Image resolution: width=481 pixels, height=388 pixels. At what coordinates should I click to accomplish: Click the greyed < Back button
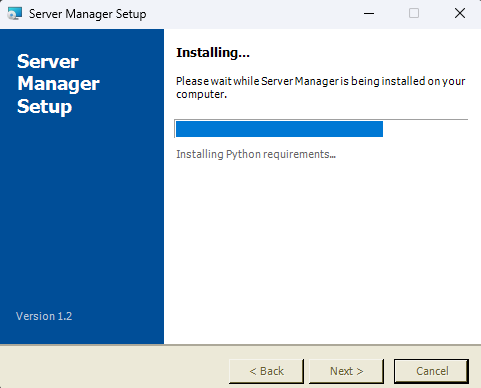[x=266, y=371]
